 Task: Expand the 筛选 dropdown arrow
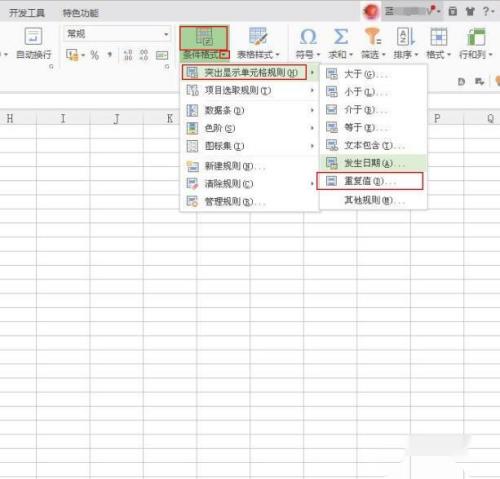(x=384, y=54)
